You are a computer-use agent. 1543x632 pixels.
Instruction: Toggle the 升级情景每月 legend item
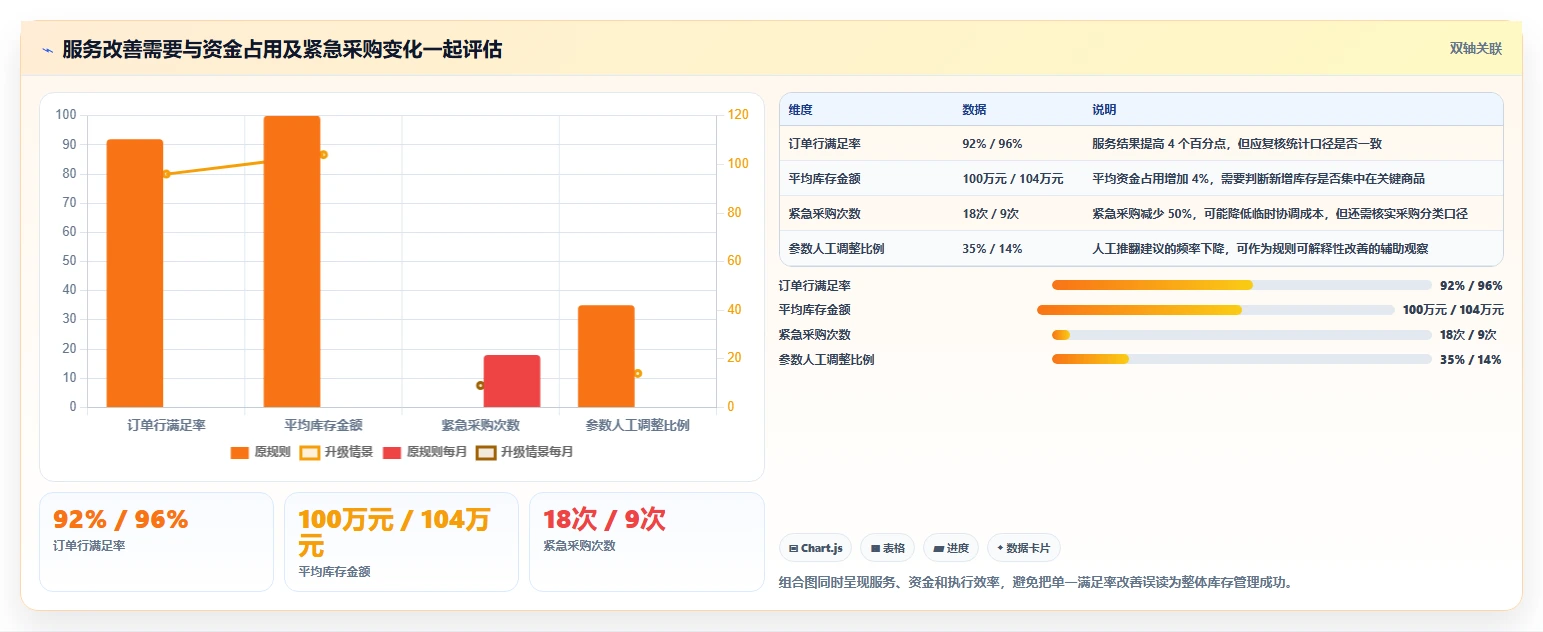click(x=525, y=452)
